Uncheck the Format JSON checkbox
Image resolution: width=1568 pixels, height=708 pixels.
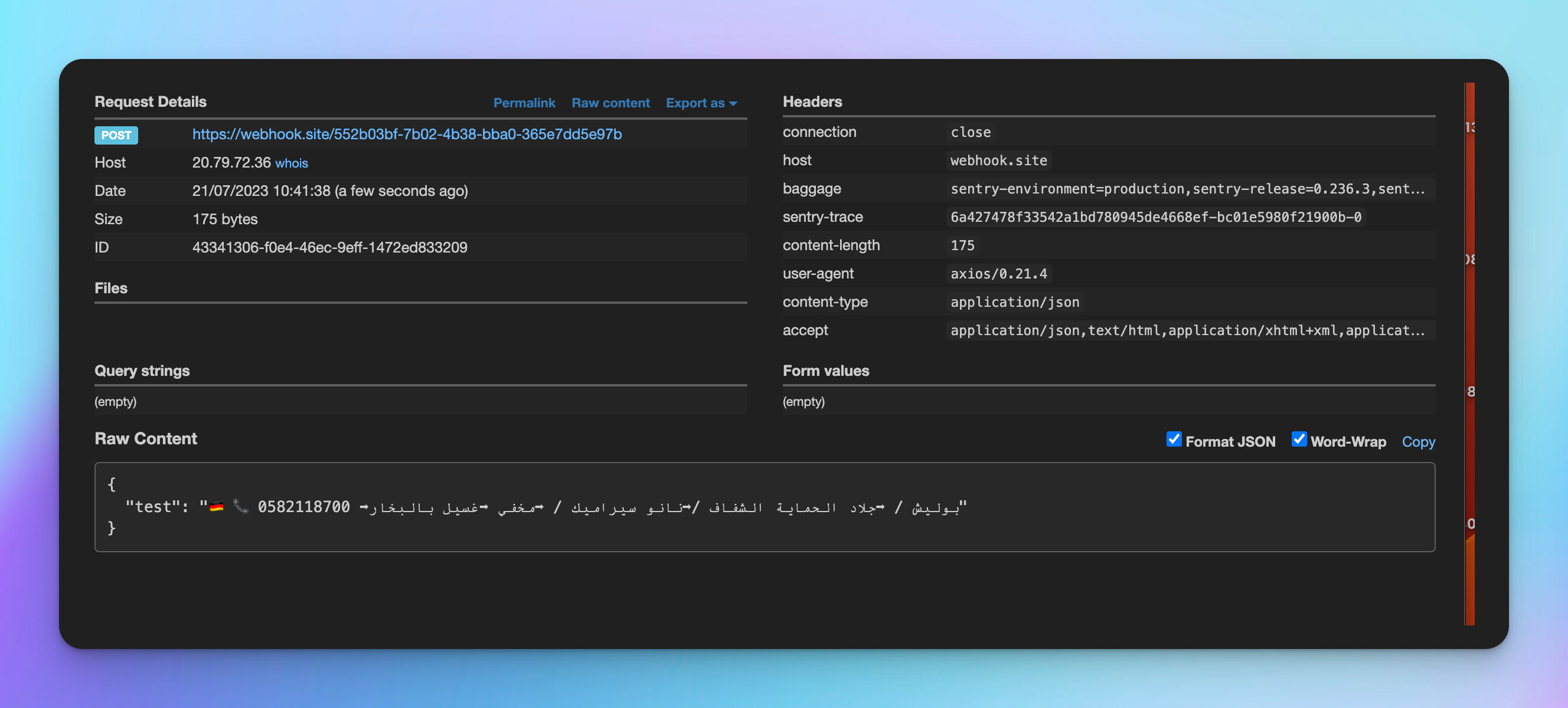1173,439
